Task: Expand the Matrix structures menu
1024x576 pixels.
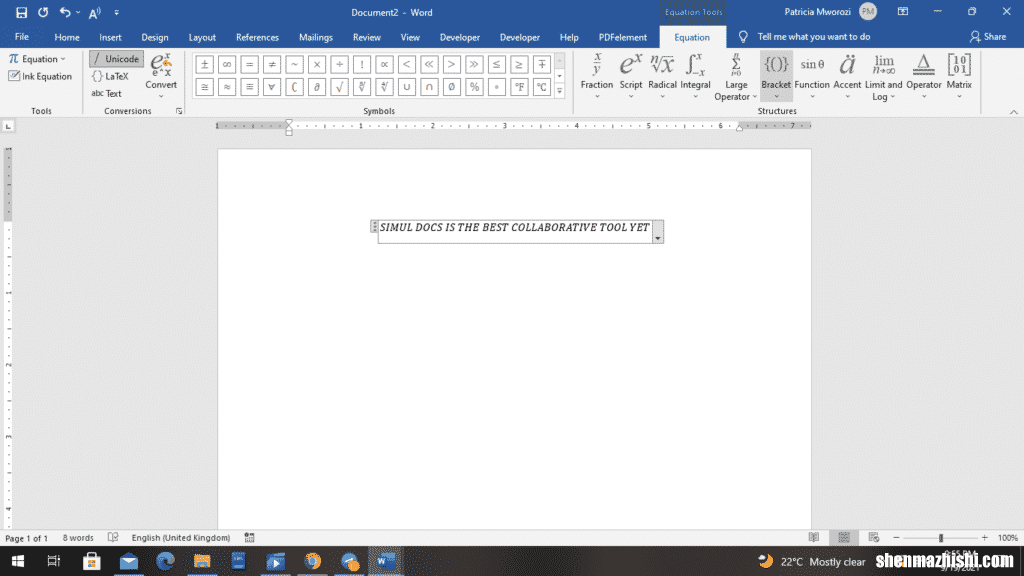Action: point(959,76)
